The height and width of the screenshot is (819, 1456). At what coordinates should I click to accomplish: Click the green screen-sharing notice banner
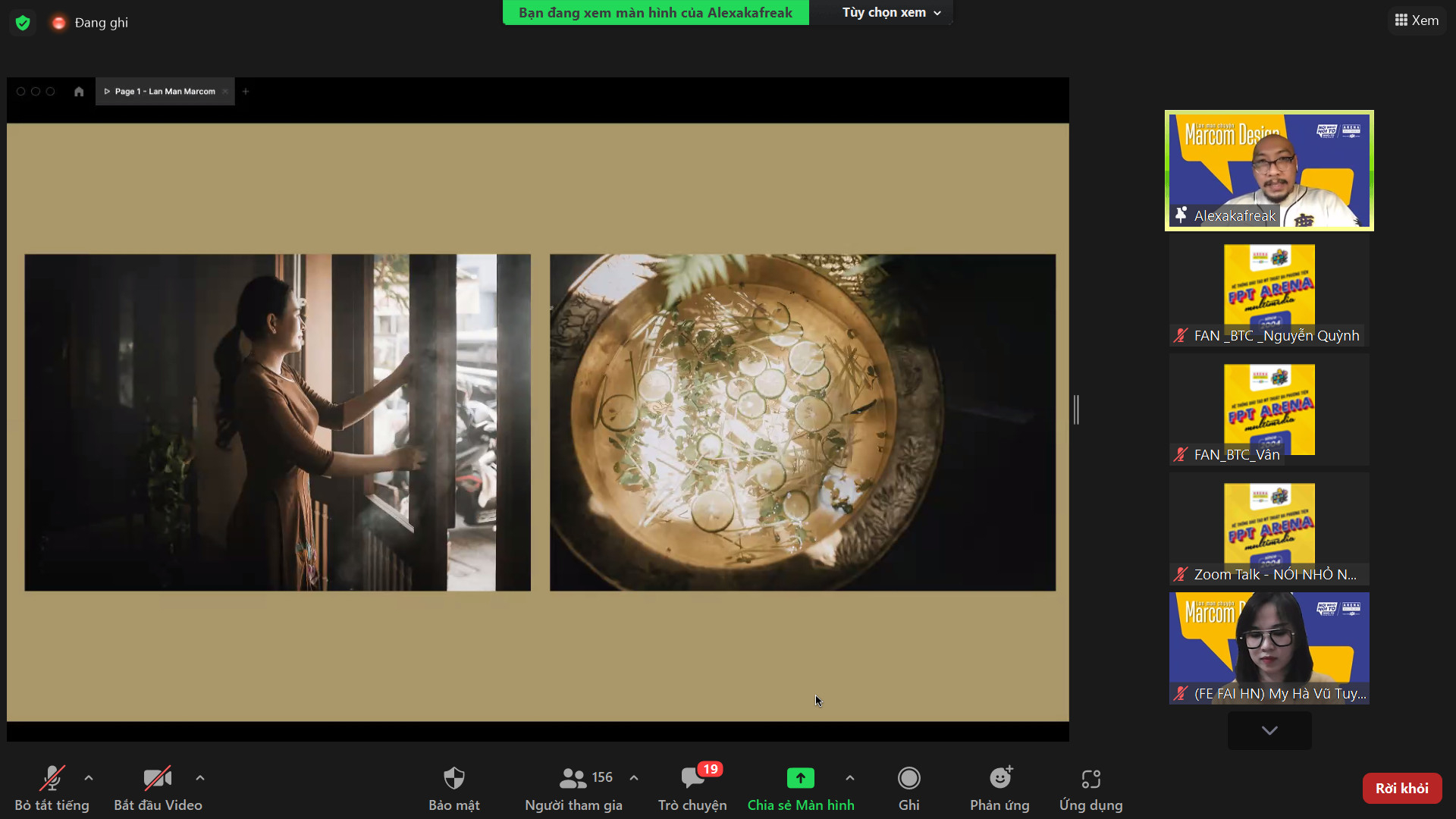click(655, 13)
